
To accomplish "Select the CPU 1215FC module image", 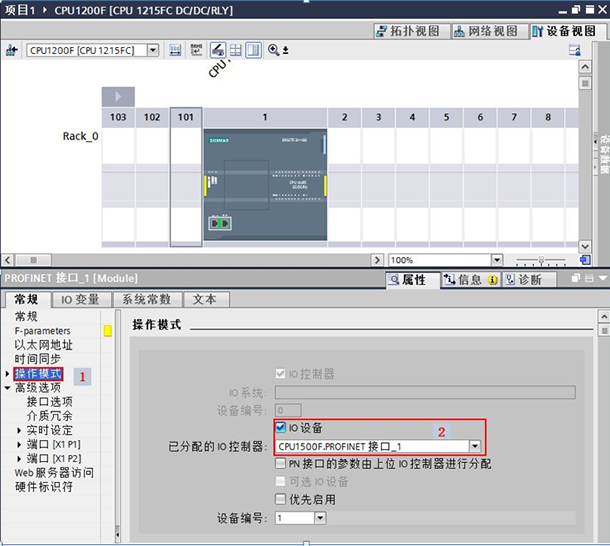I will tap(265, 184).
